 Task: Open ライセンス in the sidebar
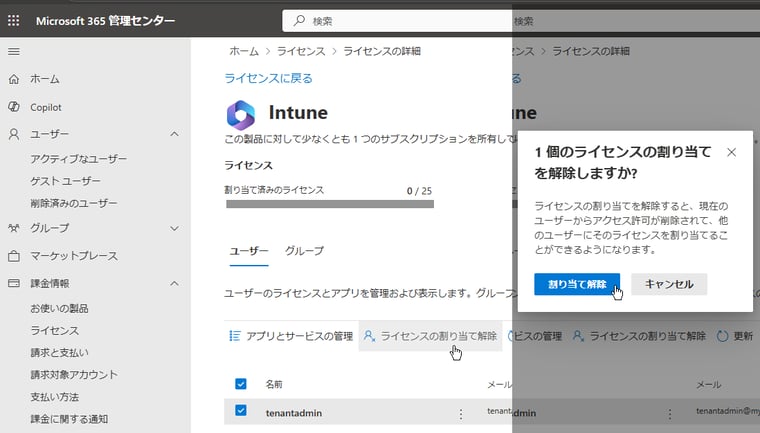(x=54, y=331)
